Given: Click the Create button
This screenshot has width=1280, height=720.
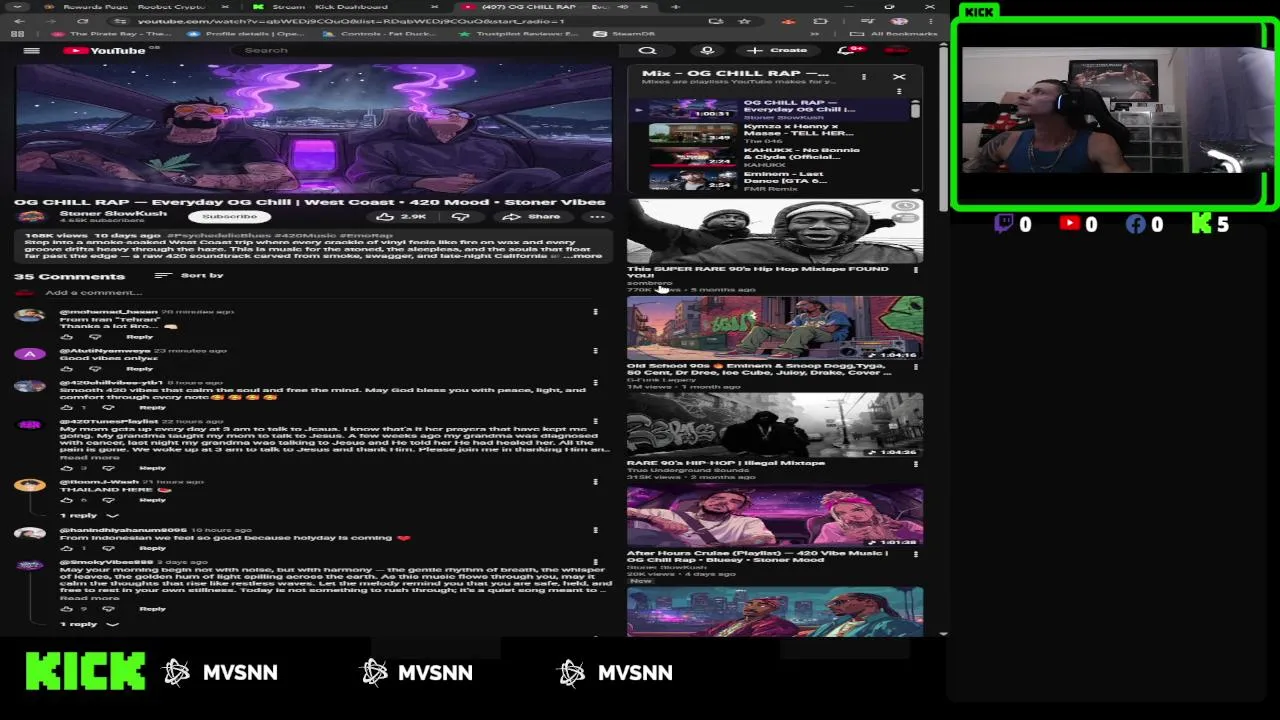Looking at the screenshot, I should [779, 50].
